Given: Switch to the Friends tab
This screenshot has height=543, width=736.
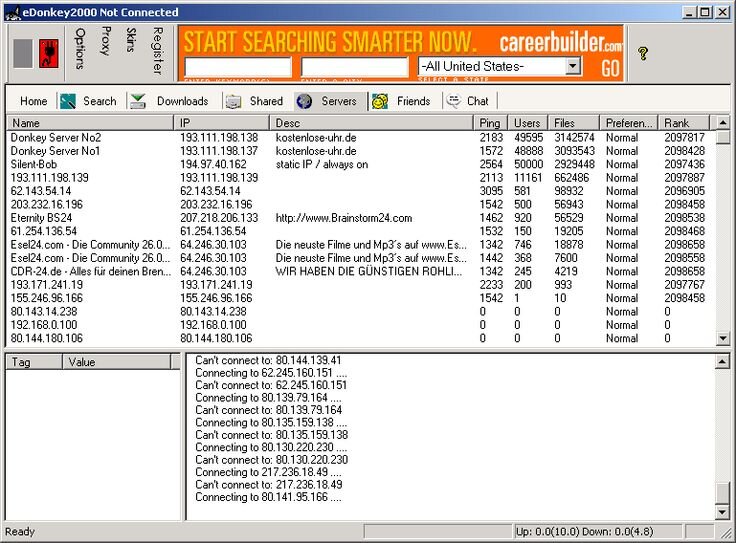Looking at the screenshot, I should (414, 101).
